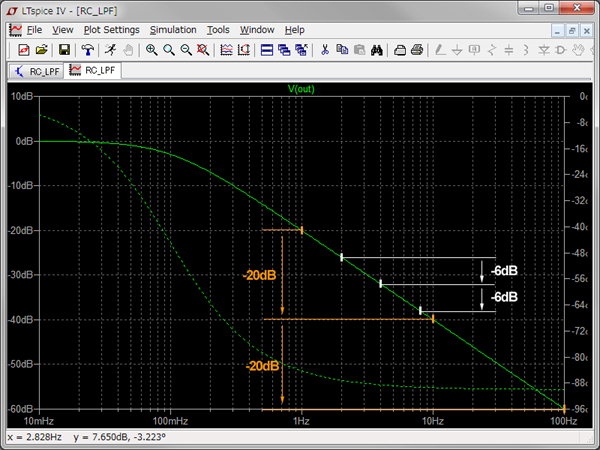
Task: Click the binoculars find icon
Action: pyautogui.click(x=377, y=50)
